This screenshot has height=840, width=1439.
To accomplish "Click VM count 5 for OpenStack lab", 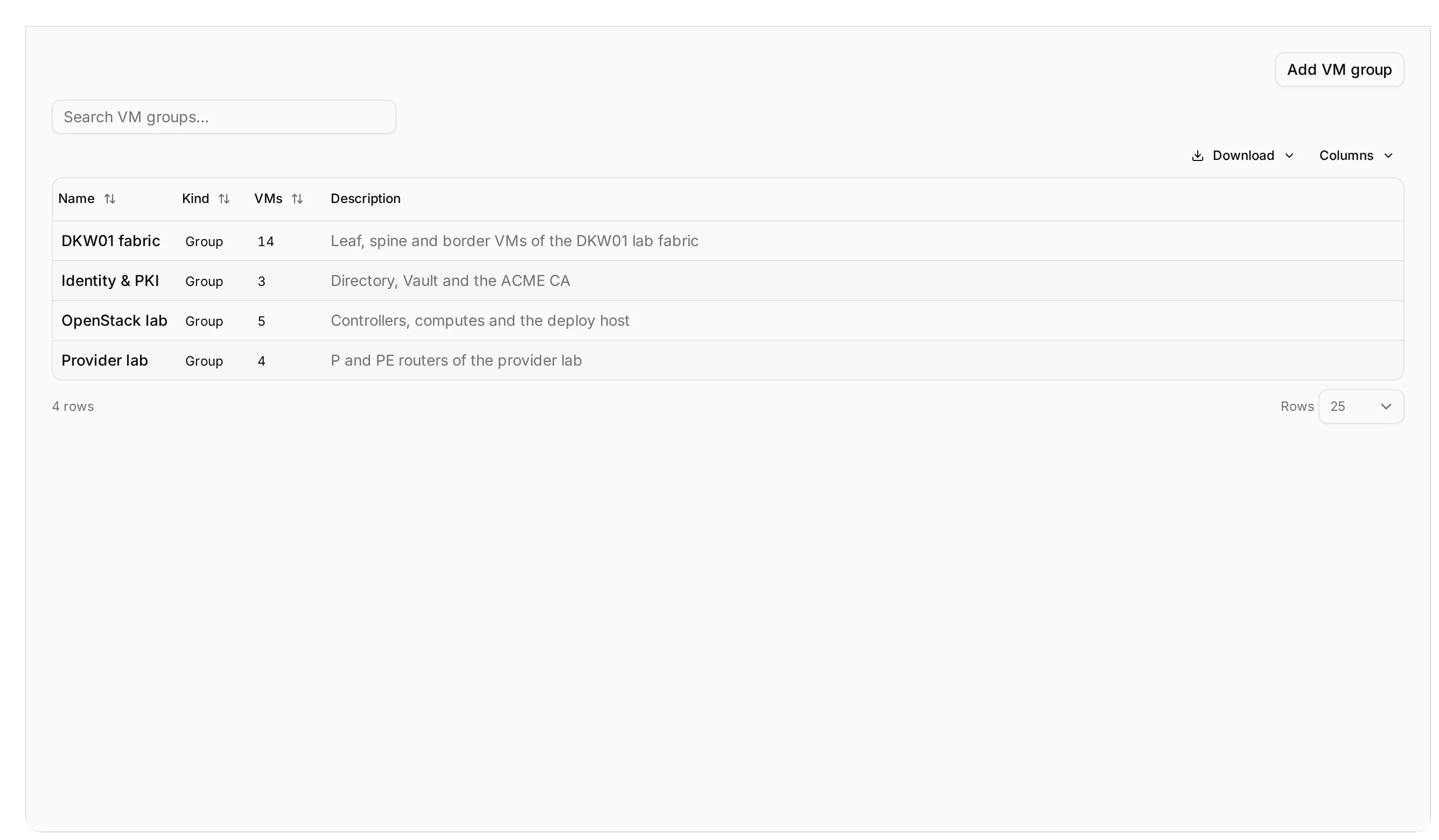I will [262, 322].
